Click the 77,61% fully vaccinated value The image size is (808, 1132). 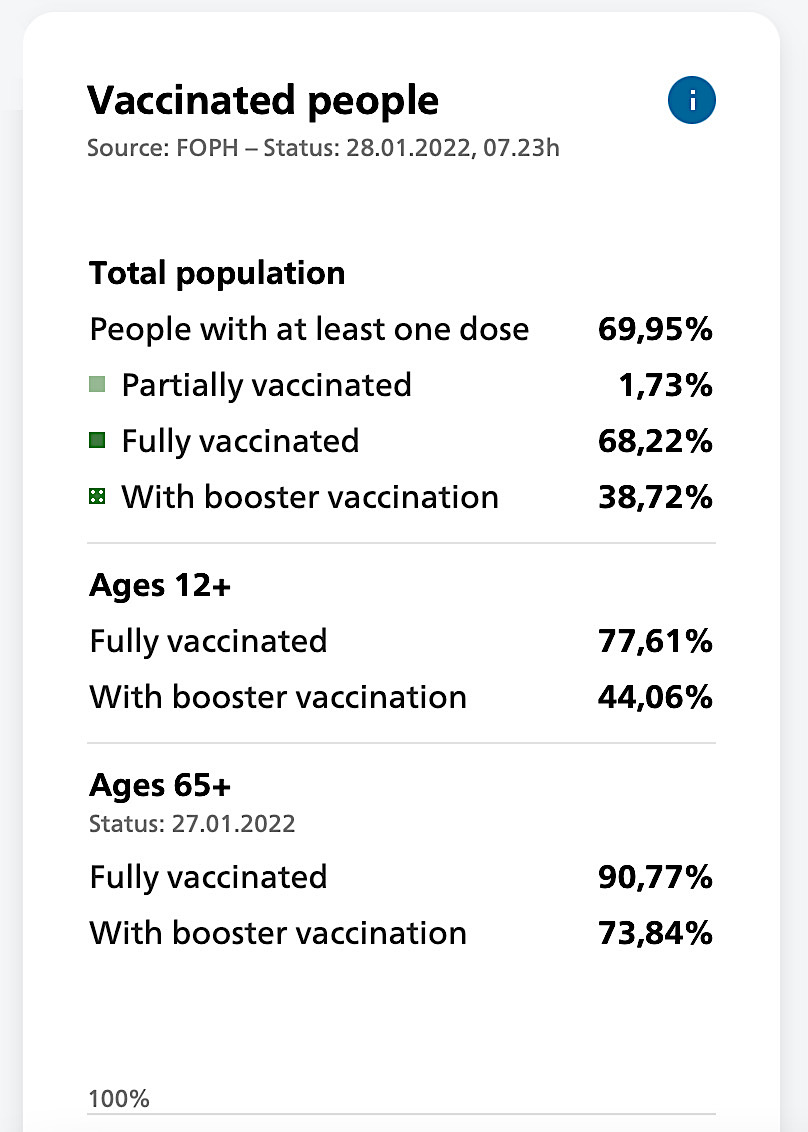coord(655,641)
